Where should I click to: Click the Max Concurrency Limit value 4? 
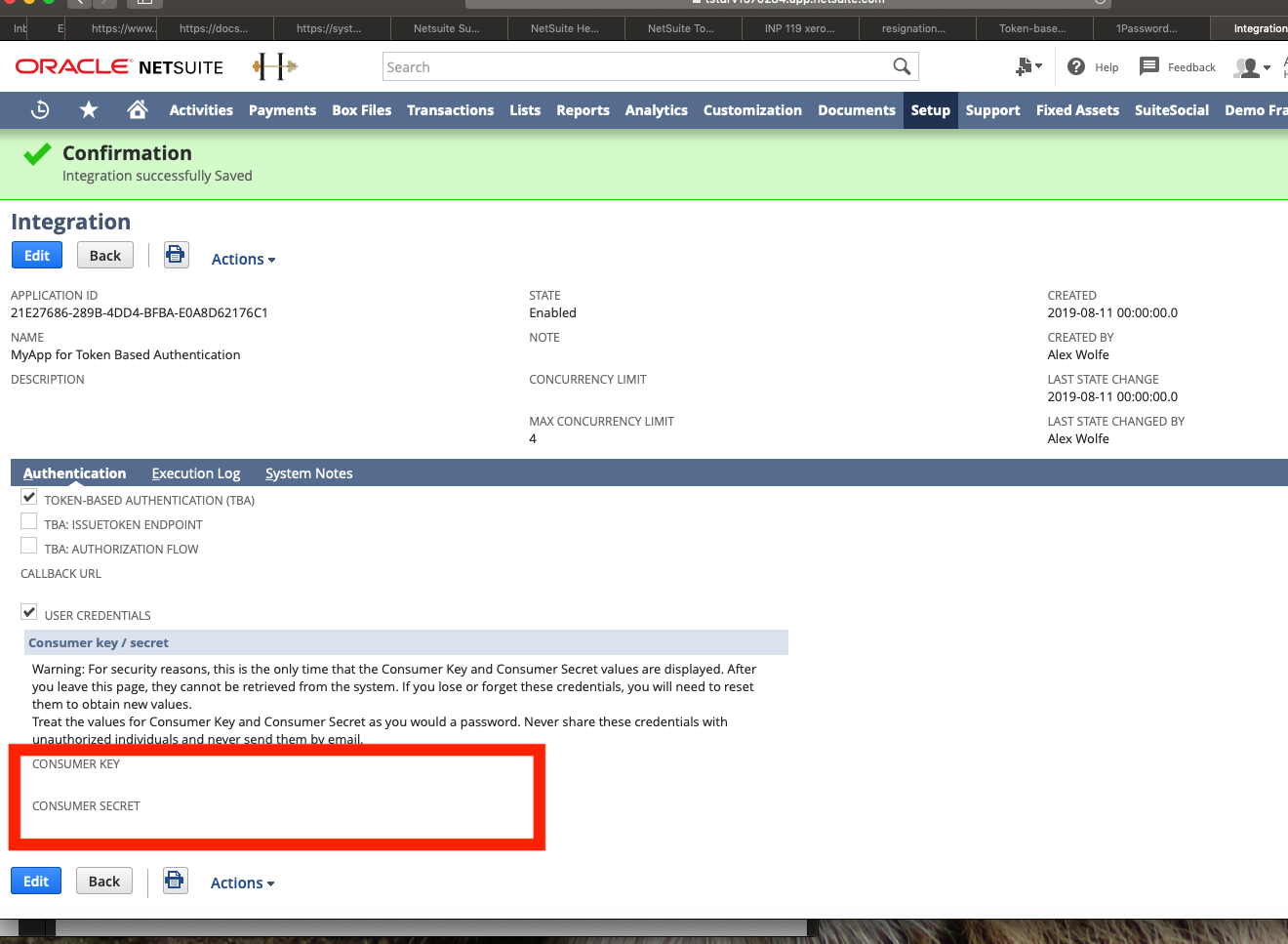(x=533, y=439)
